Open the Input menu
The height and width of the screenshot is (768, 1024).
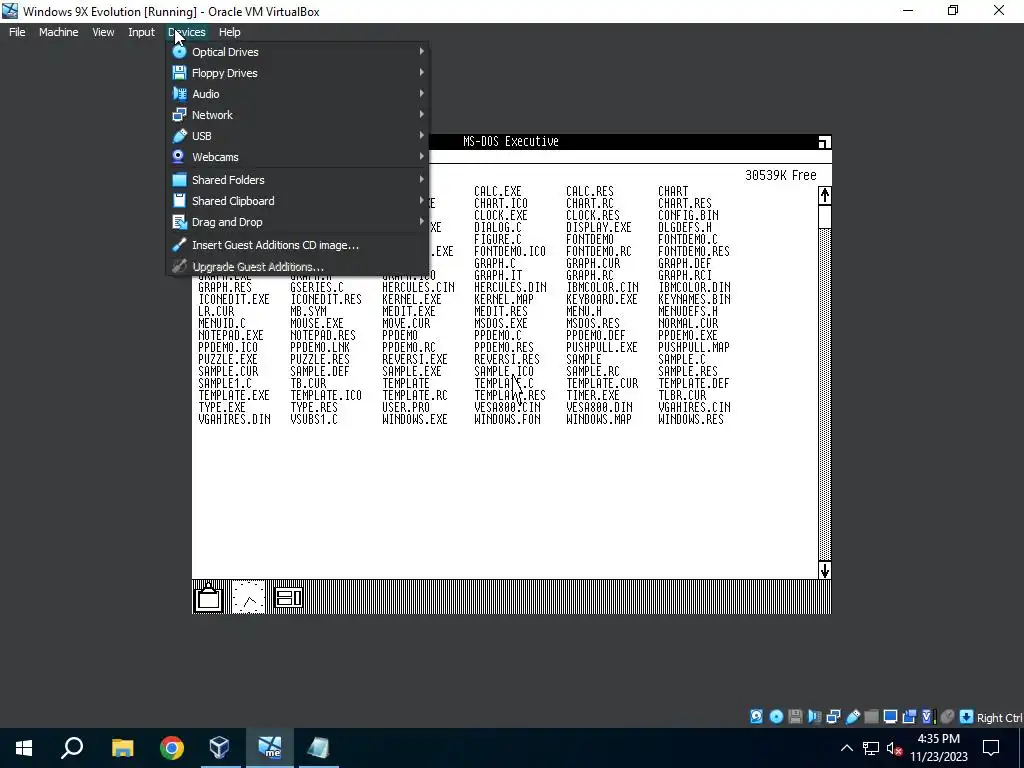[141, 32]
